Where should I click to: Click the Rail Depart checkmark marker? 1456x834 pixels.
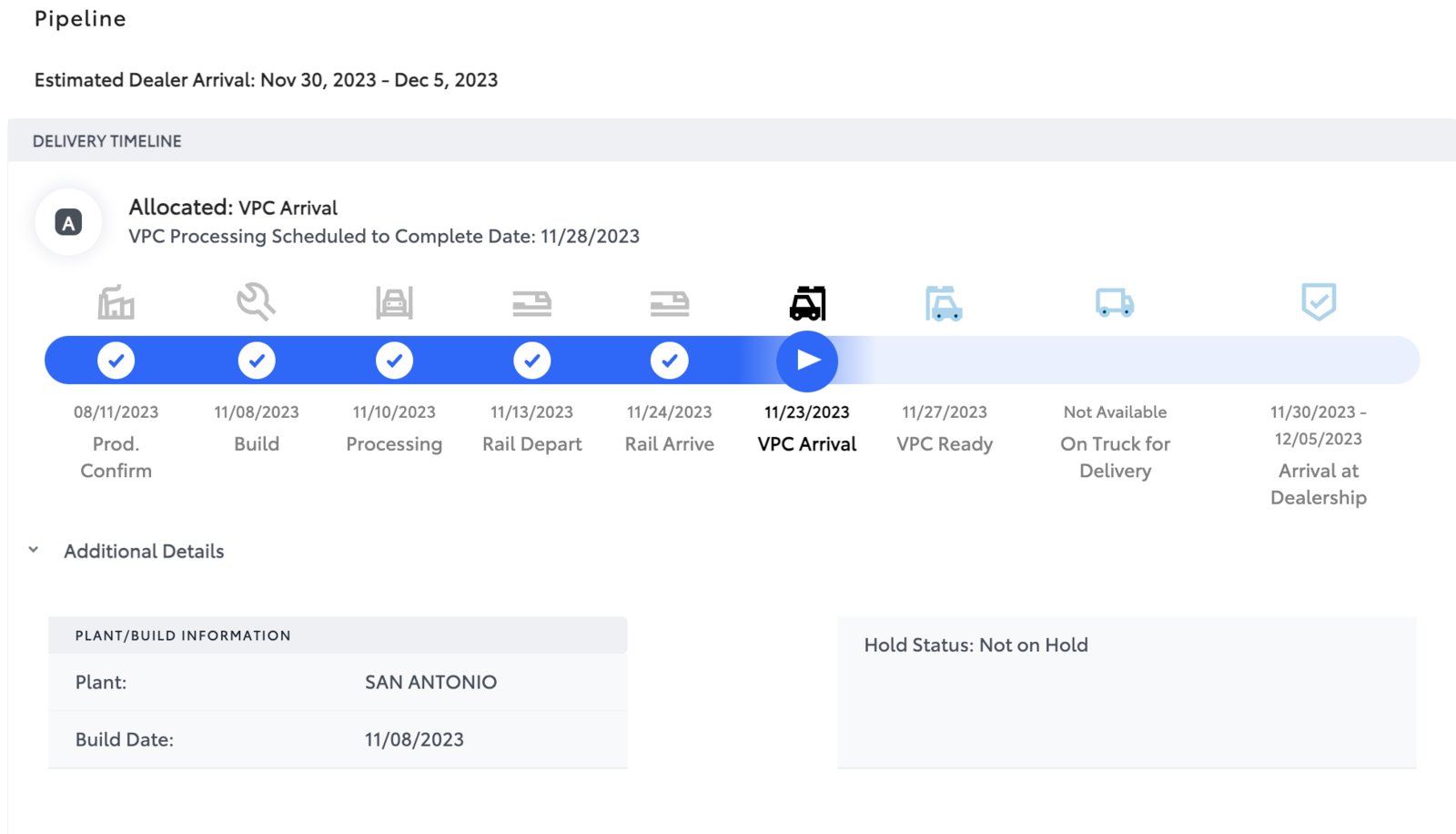[532, 361]
